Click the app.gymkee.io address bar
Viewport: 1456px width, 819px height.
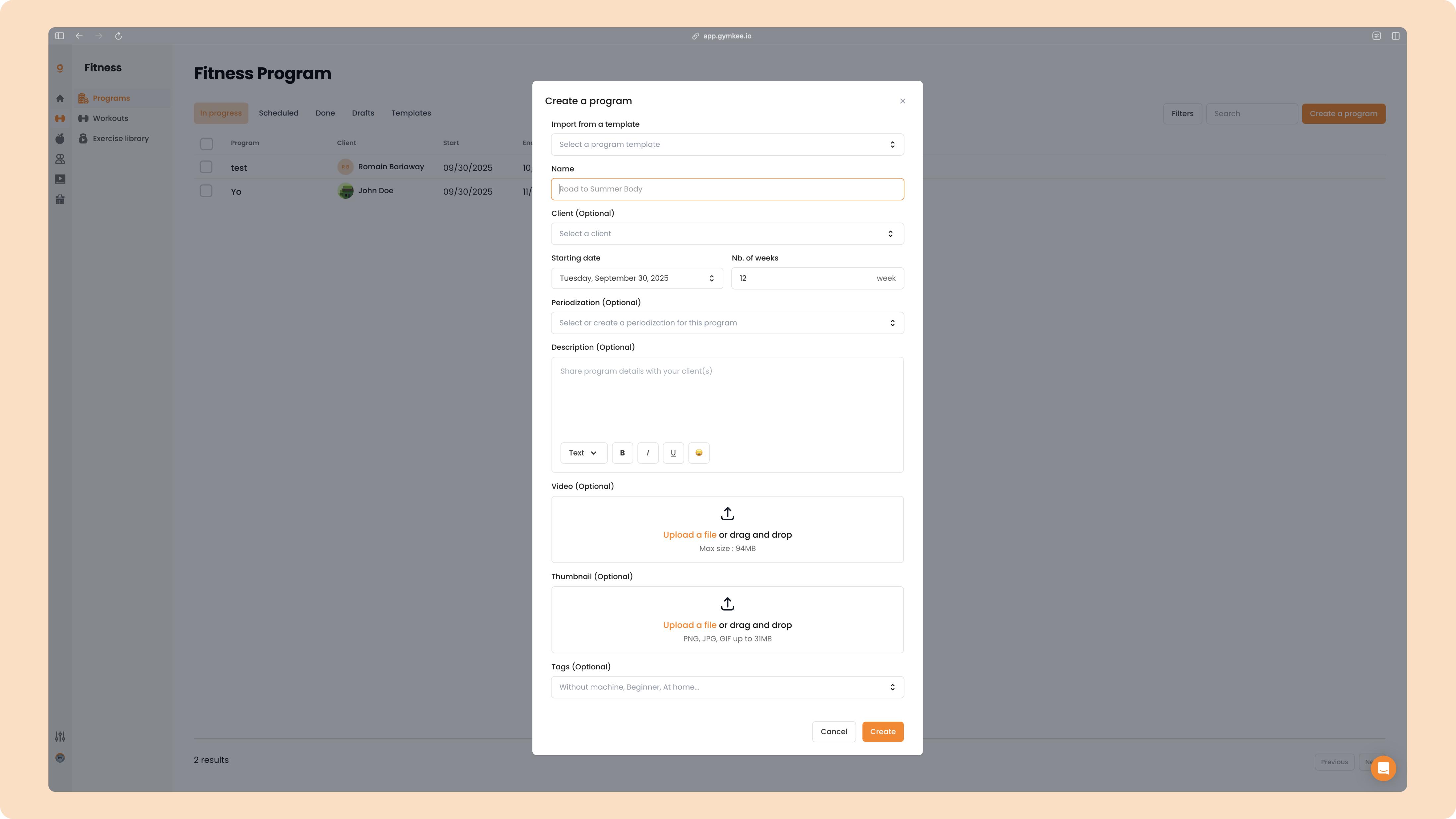tap(722, 36)
